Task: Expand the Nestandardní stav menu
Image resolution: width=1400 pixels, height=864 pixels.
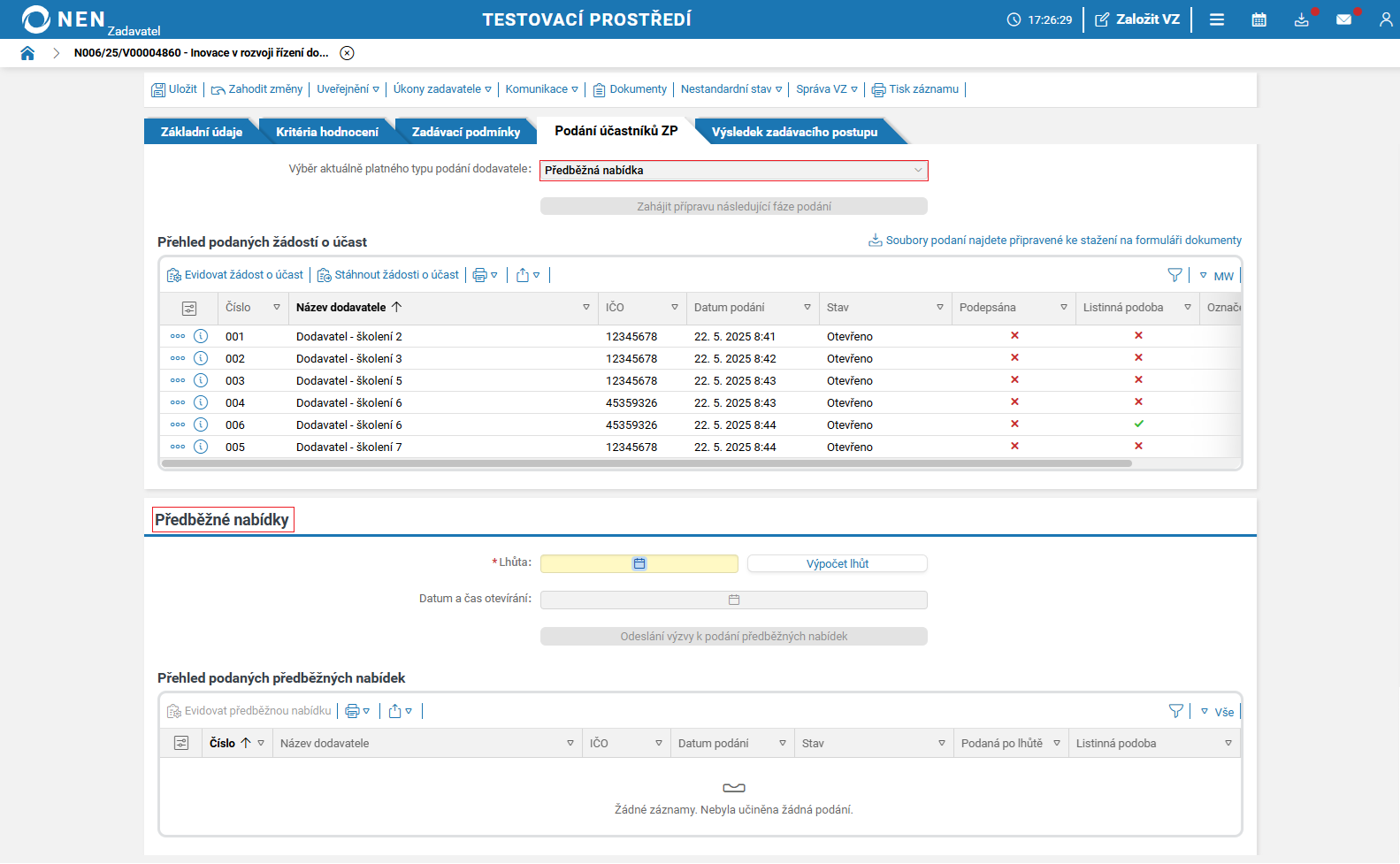Action: coord(731,89)
